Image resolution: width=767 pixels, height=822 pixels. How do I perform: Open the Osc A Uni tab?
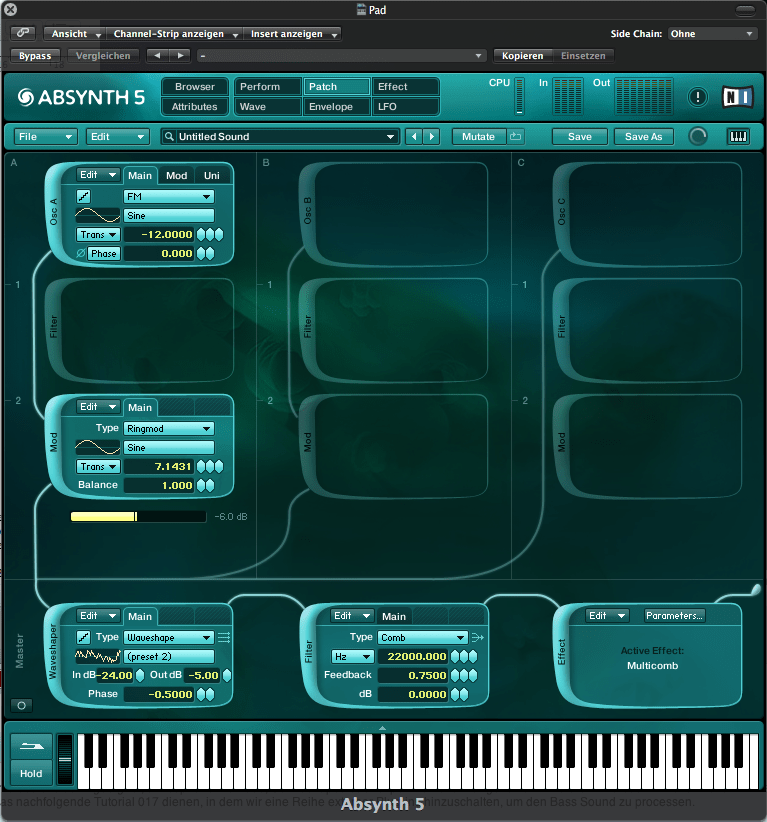point(211,176)
